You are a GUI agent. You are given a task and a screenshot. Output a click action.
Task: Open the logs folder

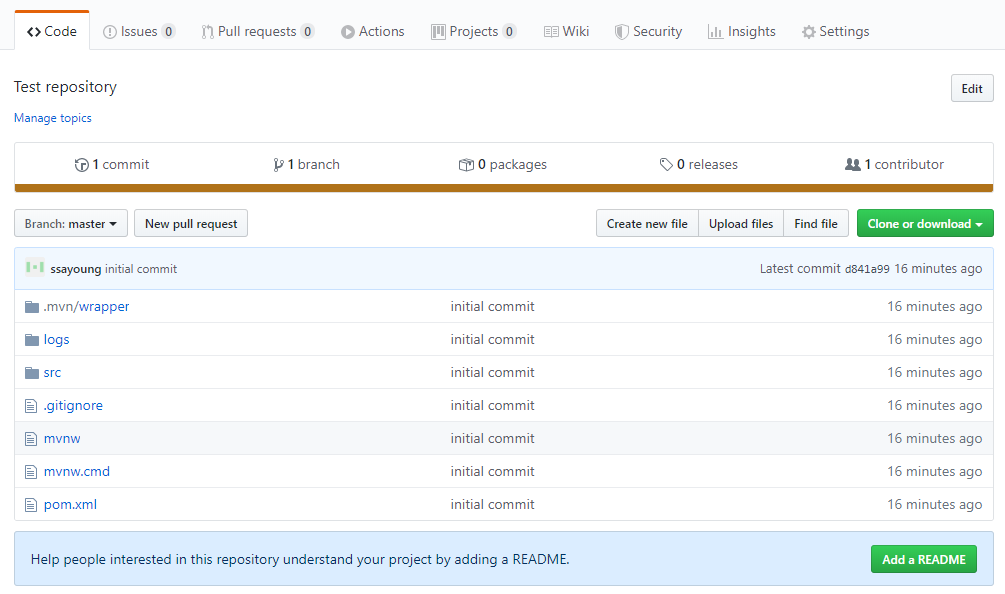[56, 340]
